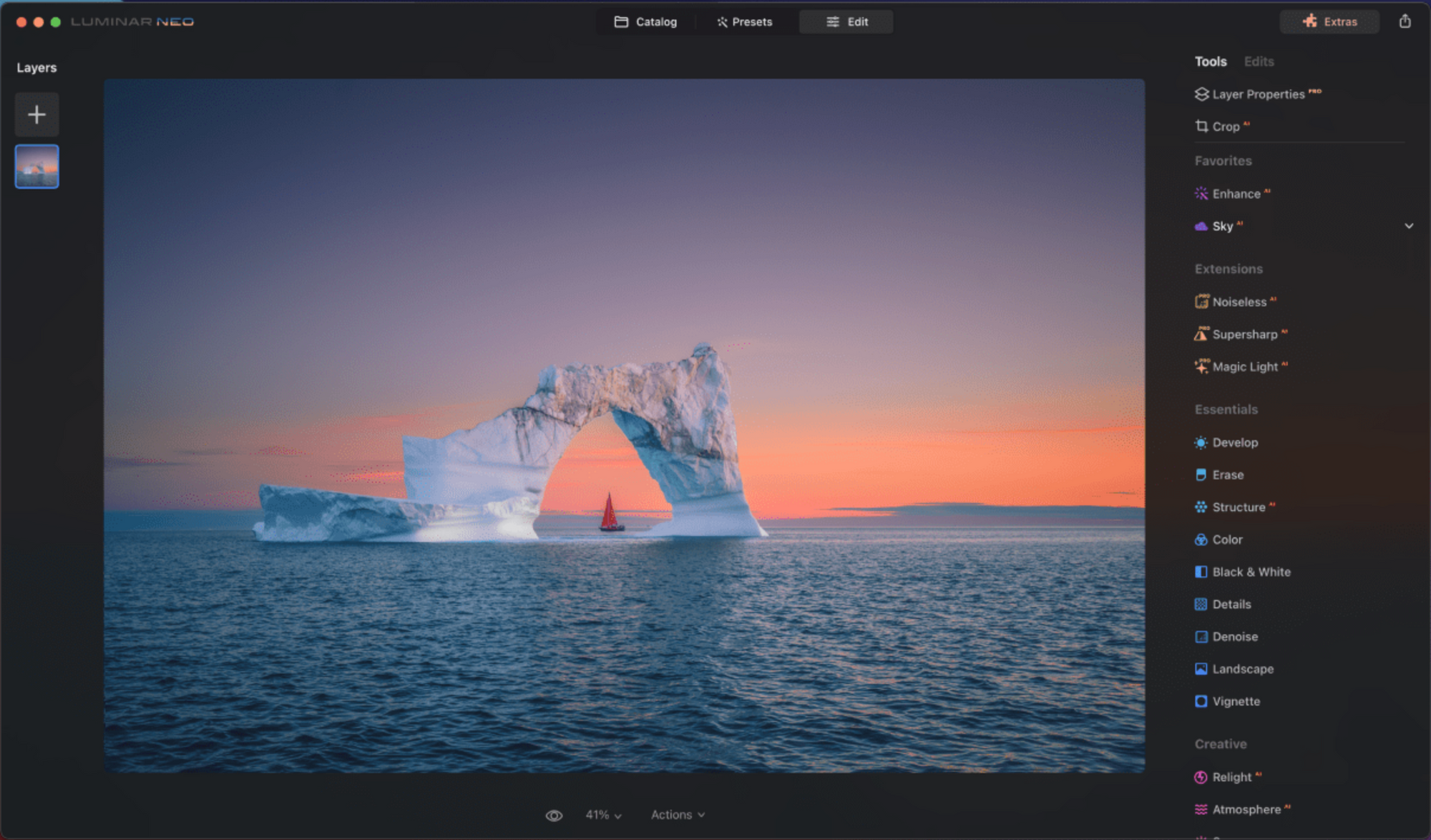Viewport: 1431px width, 840px height.
Task: Select the Erase tool
Action: [x=1227, y=475]
